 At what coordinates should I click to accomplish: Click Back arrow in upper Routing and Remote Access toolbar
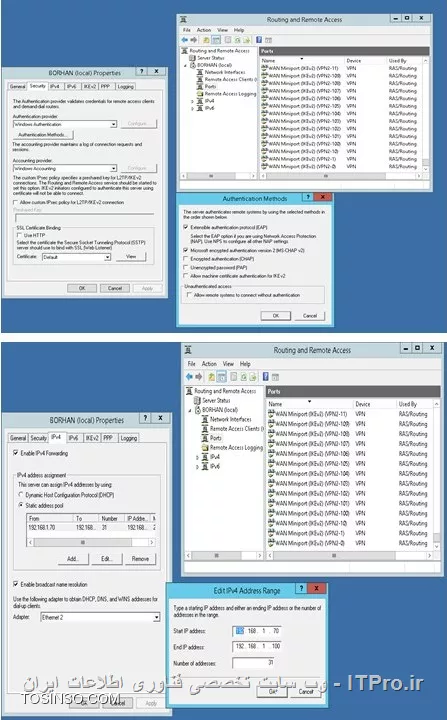pos(185,40)
